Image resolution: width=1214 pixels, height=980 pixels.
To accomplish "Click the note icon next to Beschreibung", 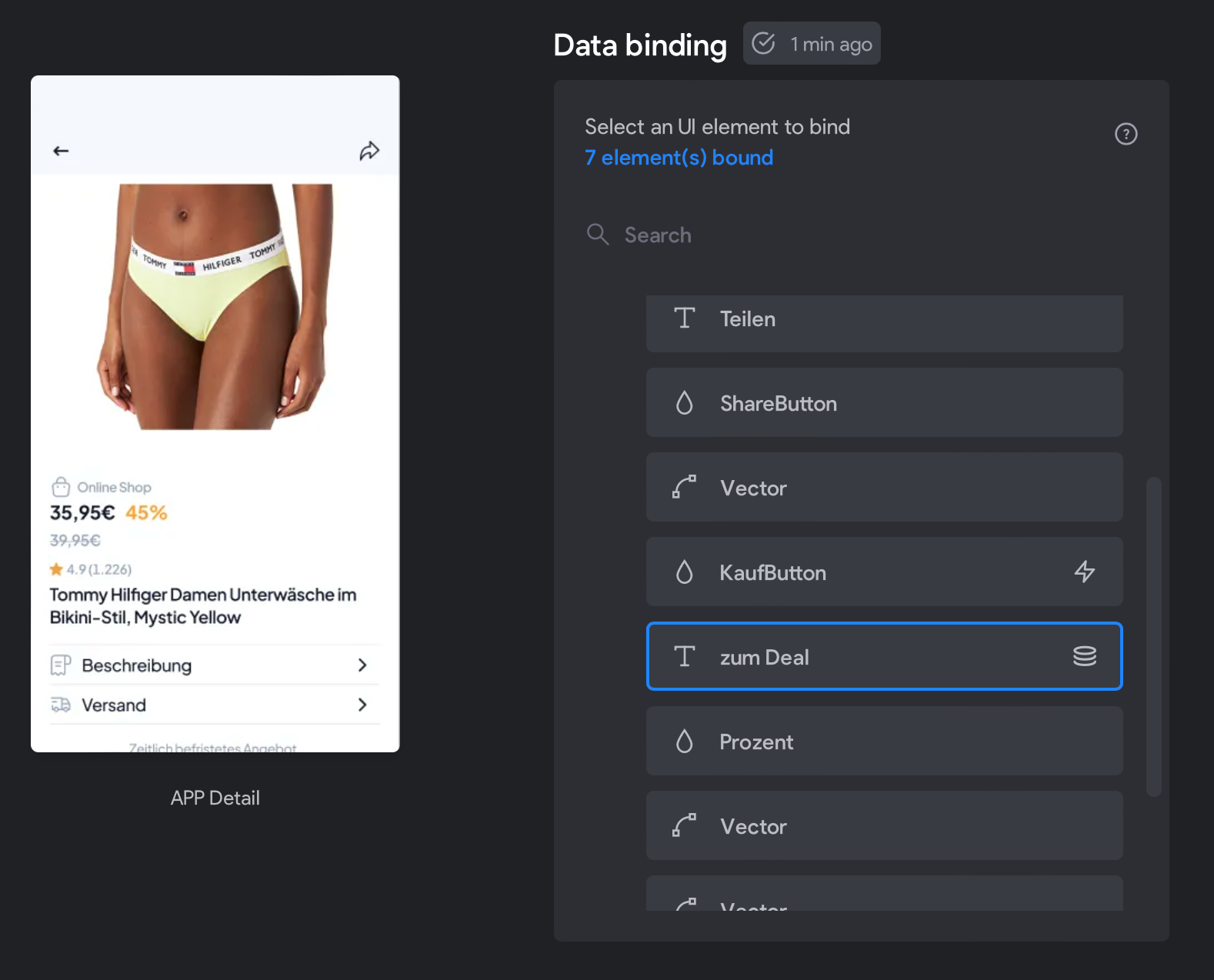I will pyautogui.click(x=61, y=665).
